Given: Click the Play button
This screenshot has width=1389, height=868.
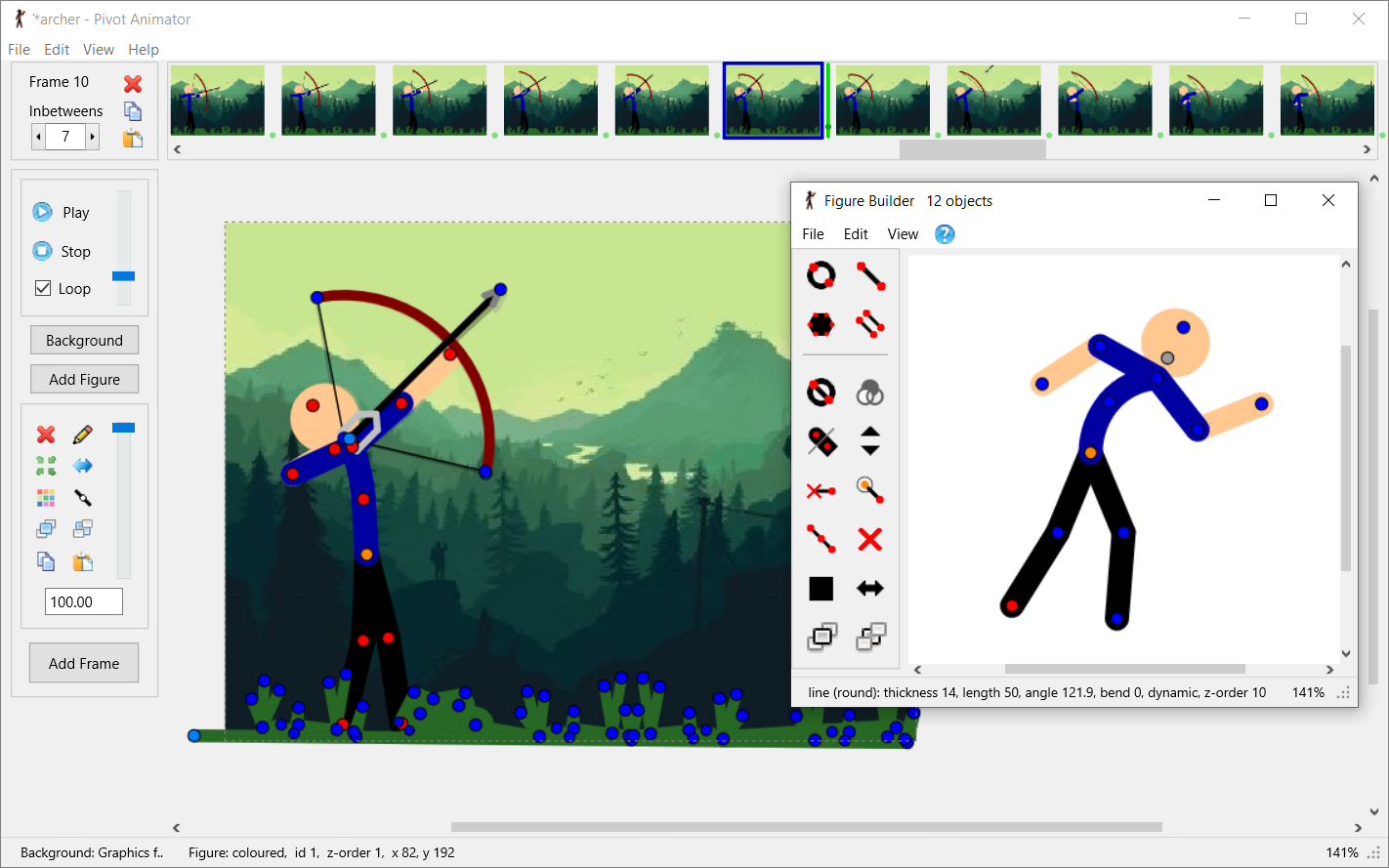Looking at the screenshot, I should (61, 212).
